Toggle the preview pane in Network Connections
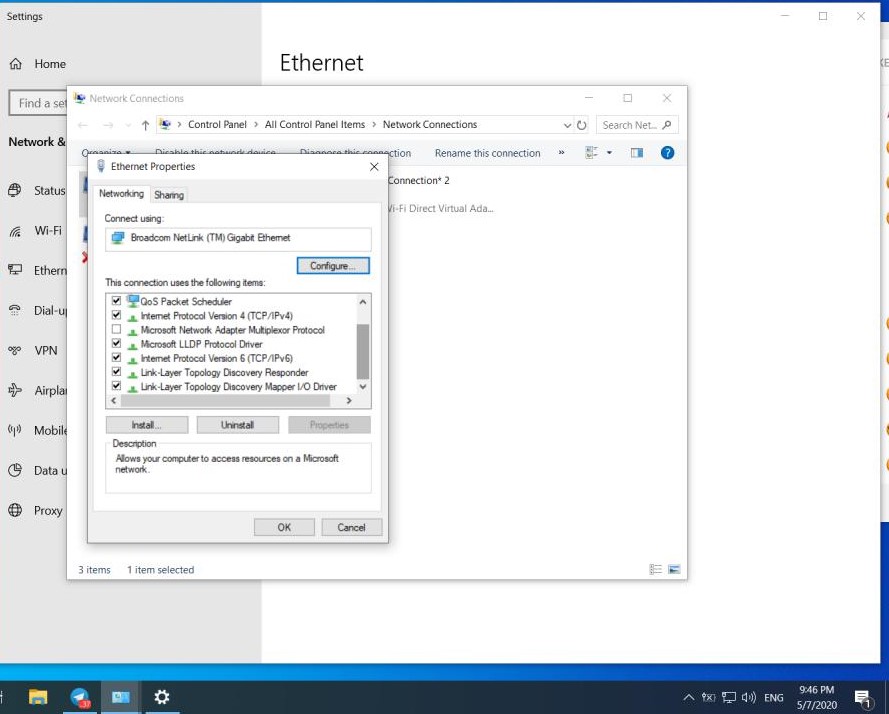 pyautogui.click(x=637, y=153)
